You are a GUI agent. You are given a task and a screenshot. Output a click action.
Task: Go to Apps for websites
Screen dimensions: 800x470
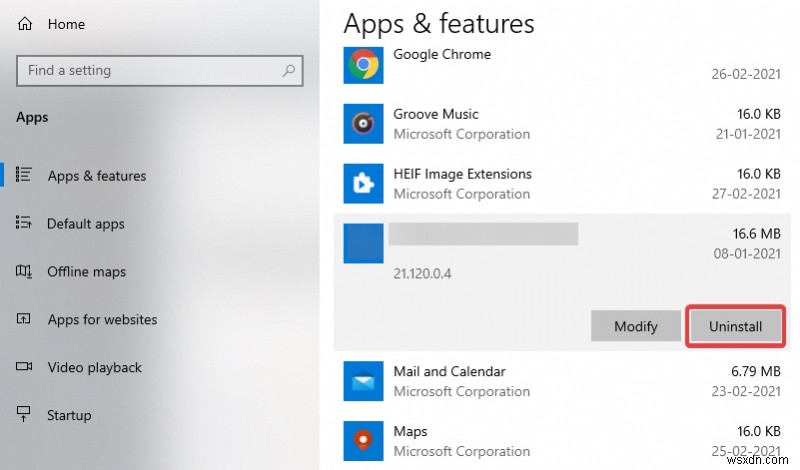pos(102,320)
